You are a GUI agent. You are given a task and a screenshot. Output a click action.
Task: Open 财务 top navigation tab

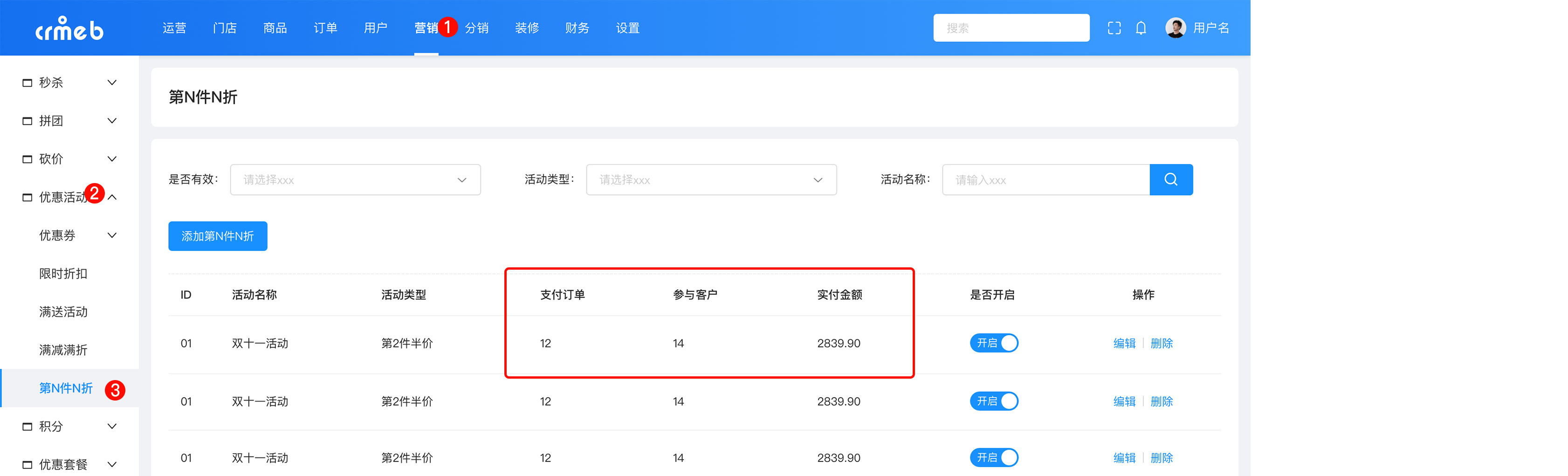pyautogui.click(x=577, y=28)
